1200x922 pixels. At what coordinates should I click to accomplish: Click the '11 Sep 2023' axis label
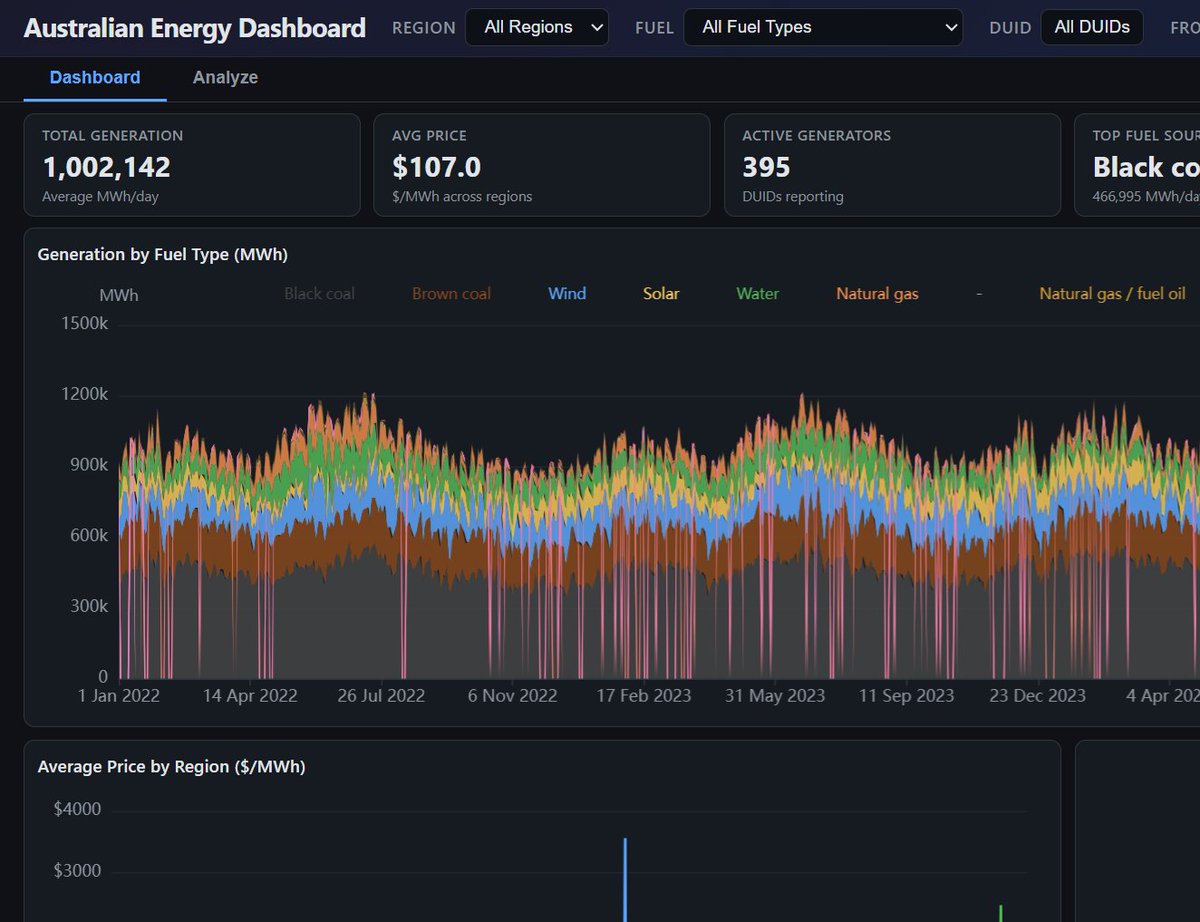(906, 695)
